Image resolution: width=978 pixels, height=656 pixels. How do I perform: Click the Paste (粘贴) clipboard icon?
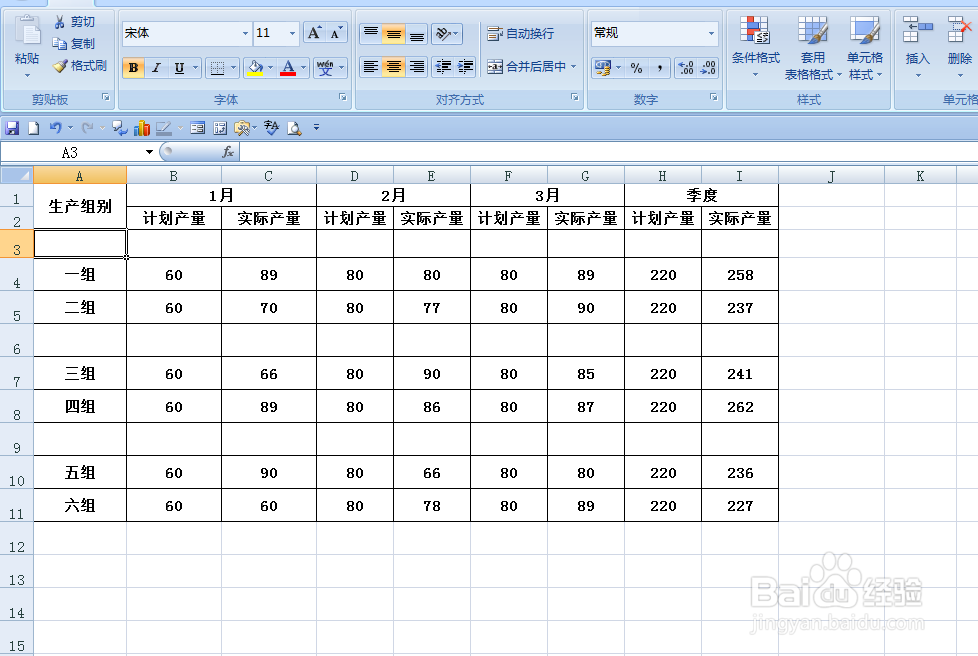tap(27, 31)
